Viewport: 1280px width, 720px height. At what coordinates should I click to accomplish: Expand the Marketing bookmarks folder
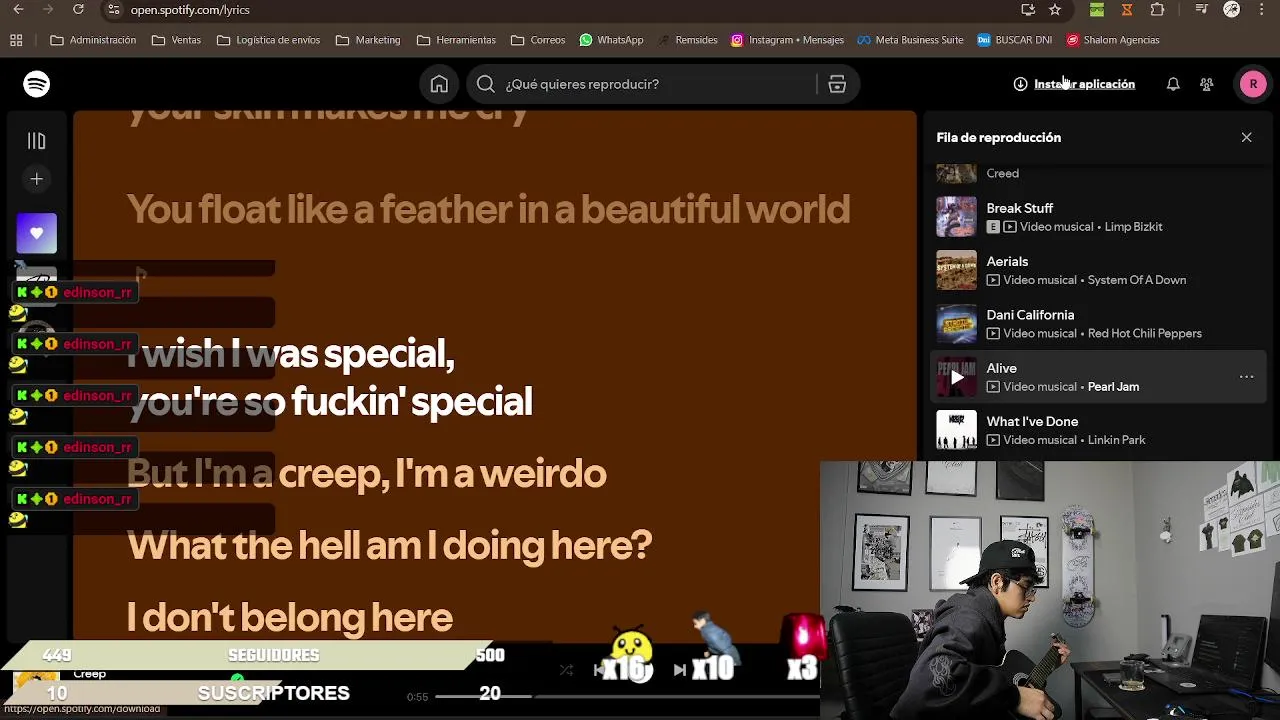368,40
